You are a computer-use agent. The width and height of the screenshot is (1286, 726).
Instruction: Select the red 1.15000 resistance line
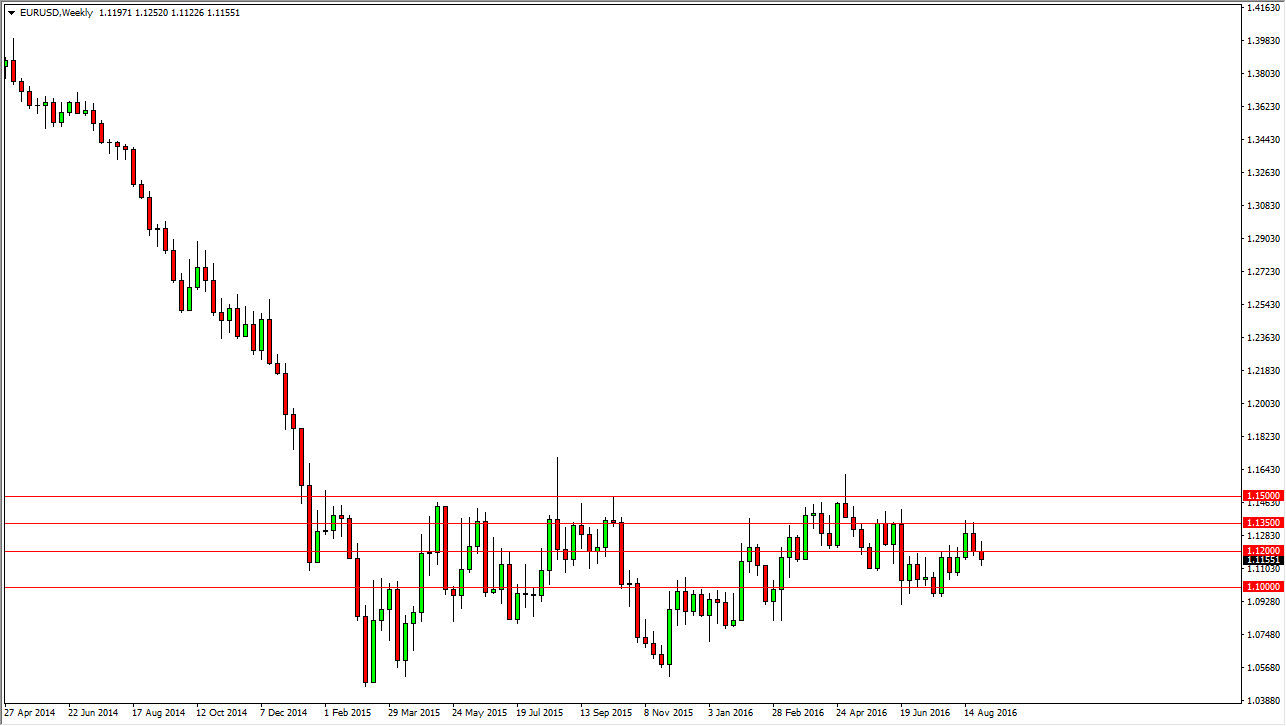[x=600, y=495]
